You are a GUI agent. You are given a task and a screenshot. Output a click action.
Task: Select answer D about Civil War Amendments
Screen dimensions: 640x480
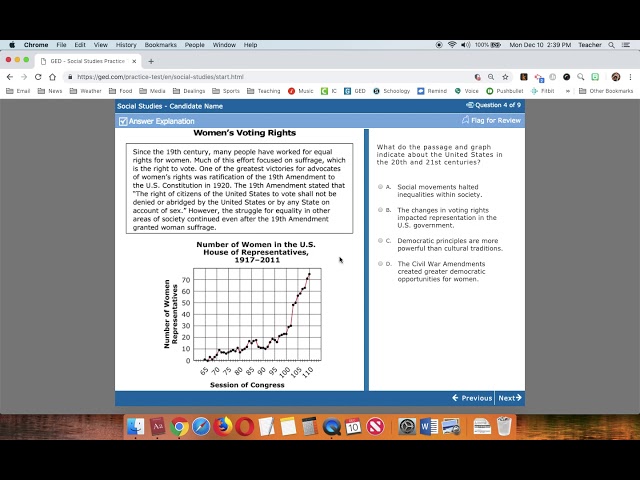tap(380, 264)
